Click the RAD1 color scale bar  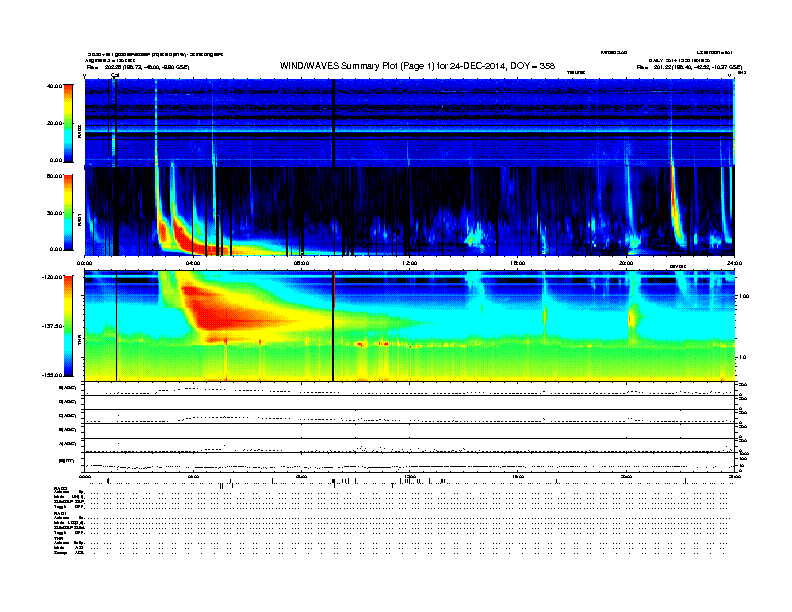68,213
